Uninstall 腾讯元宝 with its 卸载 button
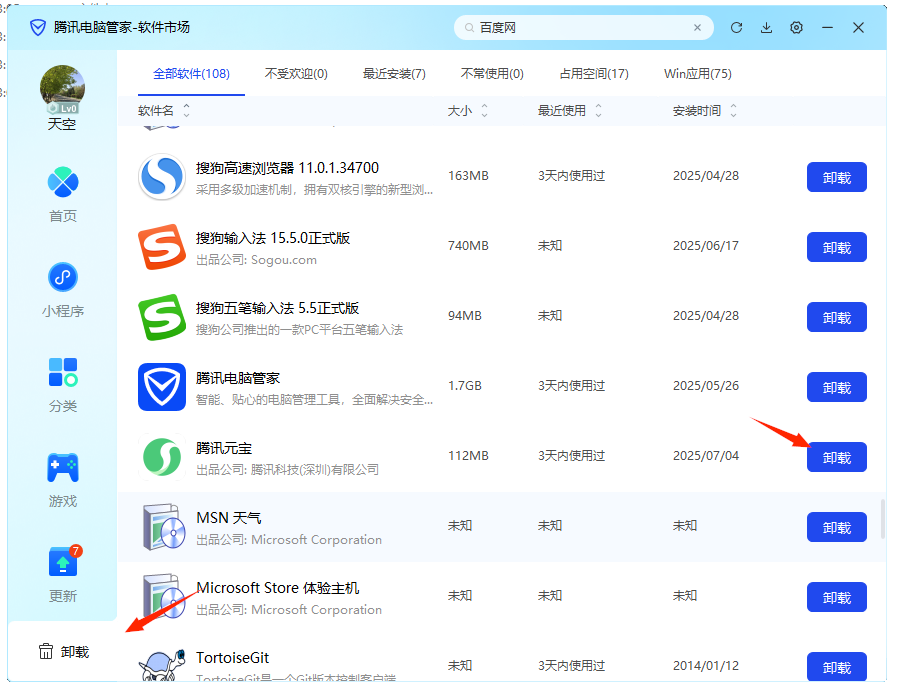 pyautogui.click(x=836, y=457)
